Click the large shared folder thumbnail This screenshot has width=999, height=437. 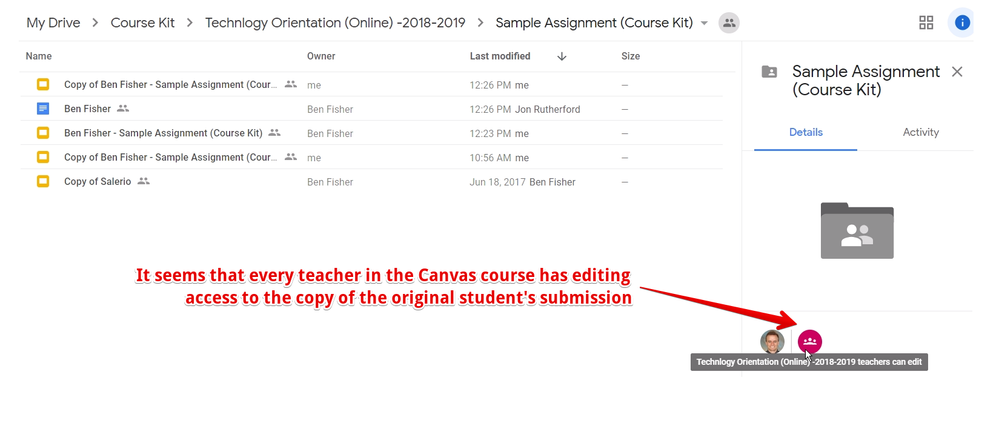pyautogui.click(x=856, y=231)
